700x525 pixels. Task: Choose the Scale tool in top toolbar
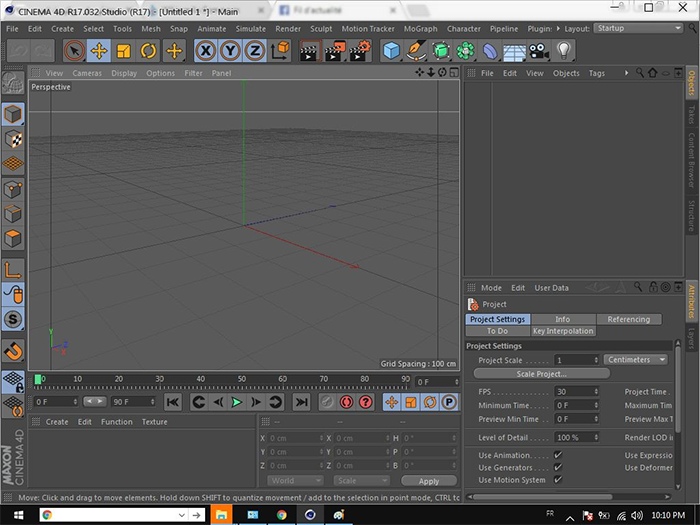[x=124, y=51]
